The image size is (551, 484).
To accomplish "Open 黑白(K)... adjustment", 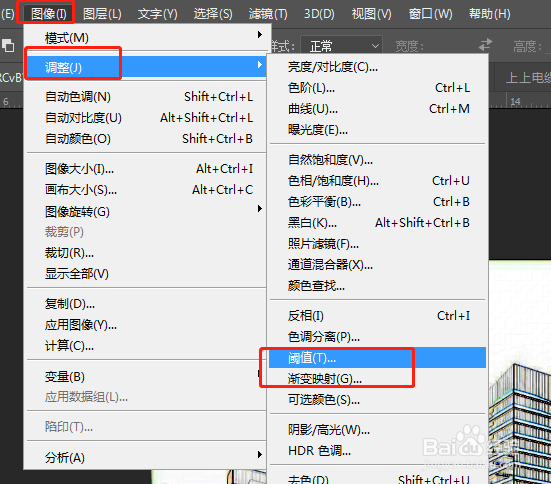I will click(x=378, y=223).
